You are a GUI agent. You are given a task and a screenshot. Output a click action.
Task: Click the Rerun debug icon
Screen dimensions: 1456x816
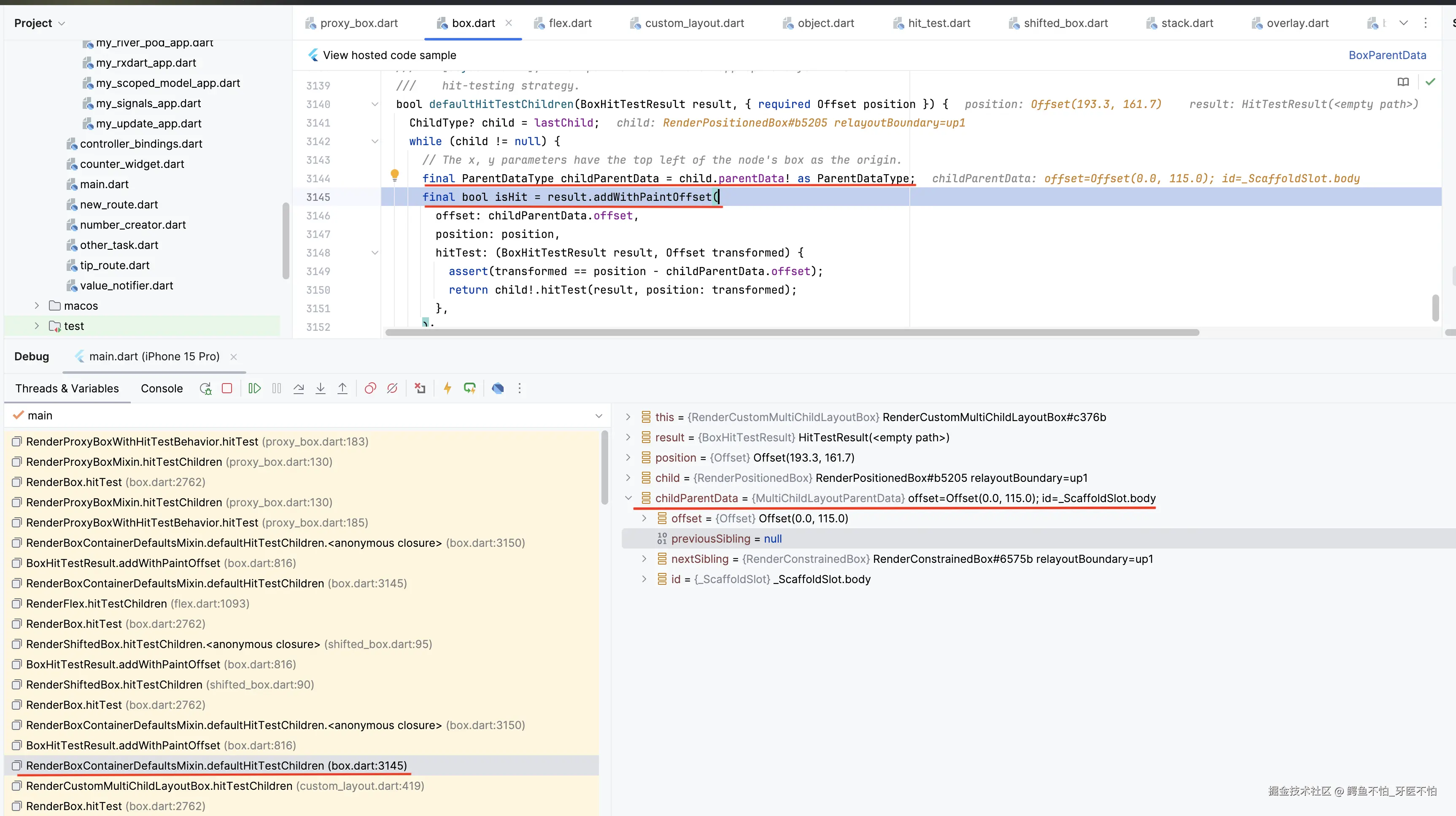pos(206,389)
